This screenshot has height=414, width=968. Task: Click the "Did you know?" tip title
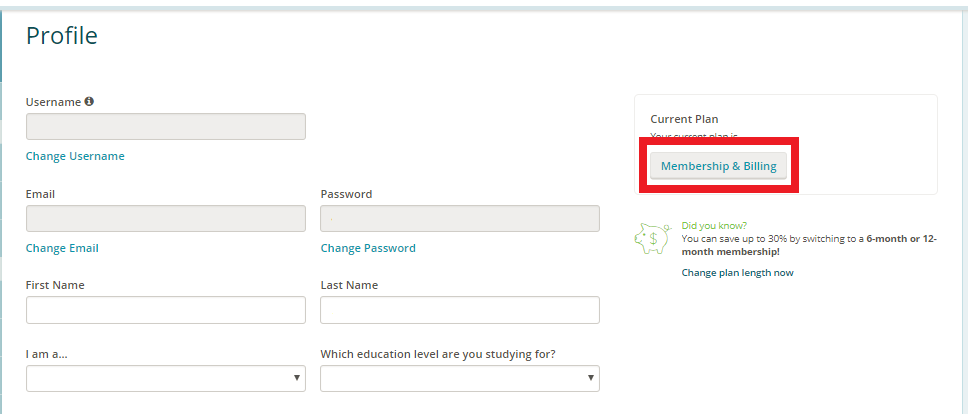[x=713, y=226]
